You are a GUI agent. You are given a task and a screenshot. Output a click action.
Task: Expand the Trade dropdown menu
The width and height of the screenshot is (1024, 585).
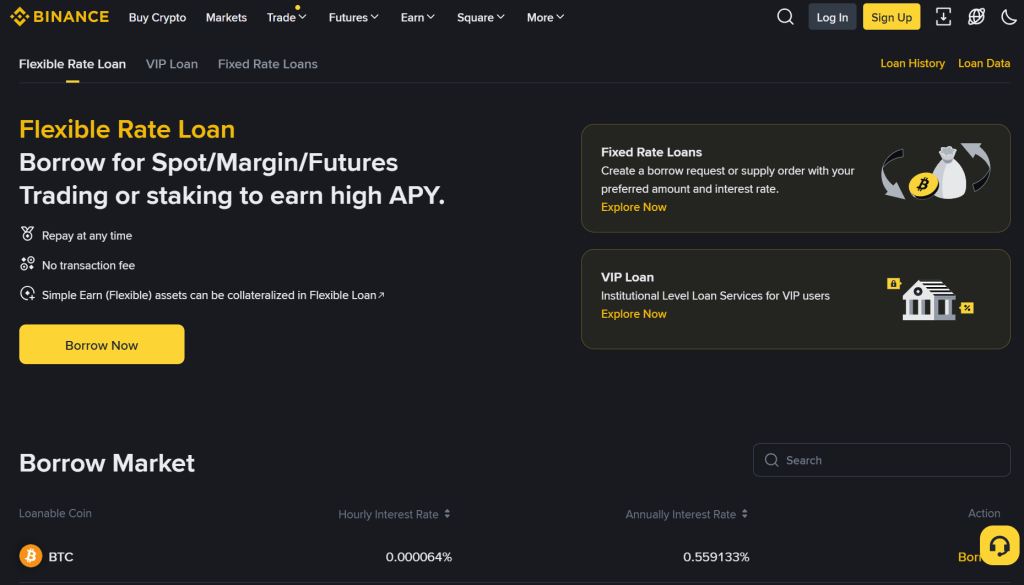[287, 17]
